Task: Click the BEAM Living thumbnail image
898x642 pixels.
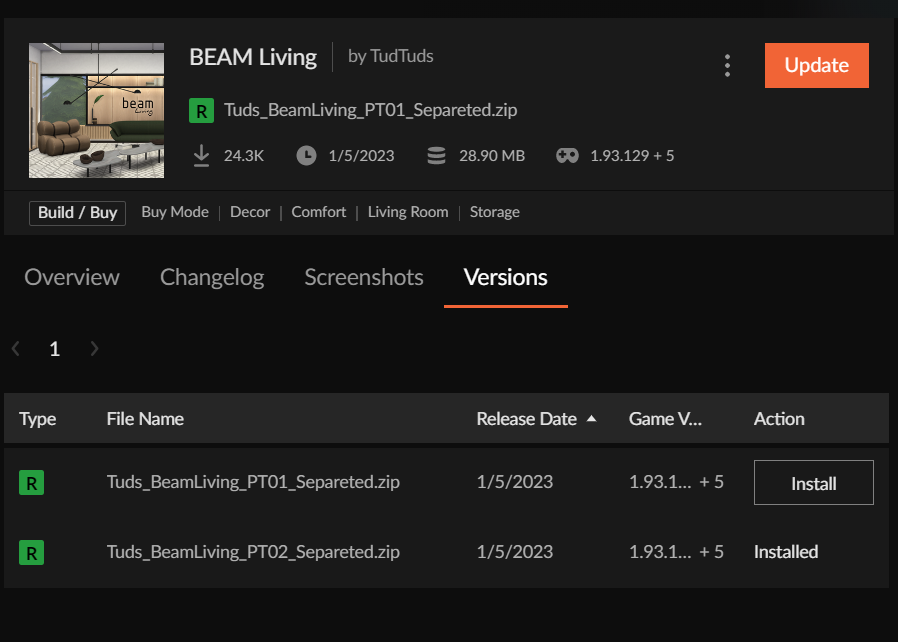Action: pos(96,110)
